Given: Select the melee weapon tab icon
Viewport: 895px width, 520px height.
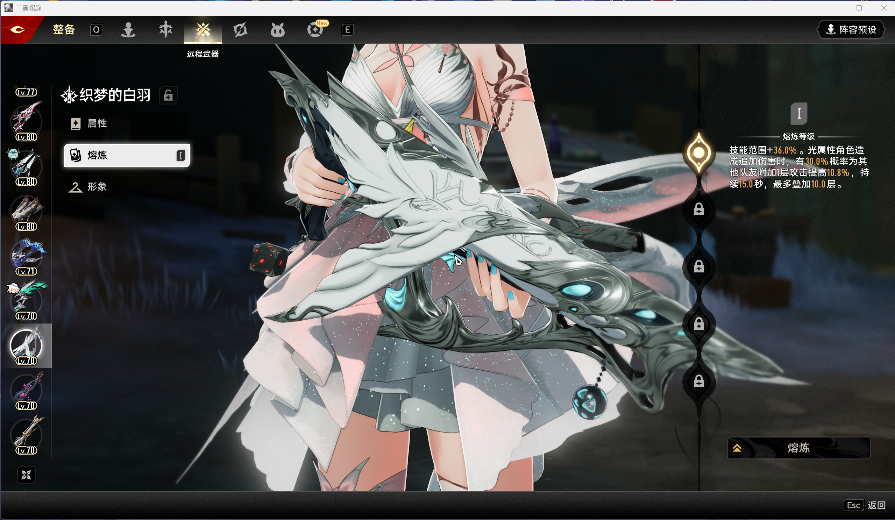Looking at the screenshot, I should pos(166,29).
